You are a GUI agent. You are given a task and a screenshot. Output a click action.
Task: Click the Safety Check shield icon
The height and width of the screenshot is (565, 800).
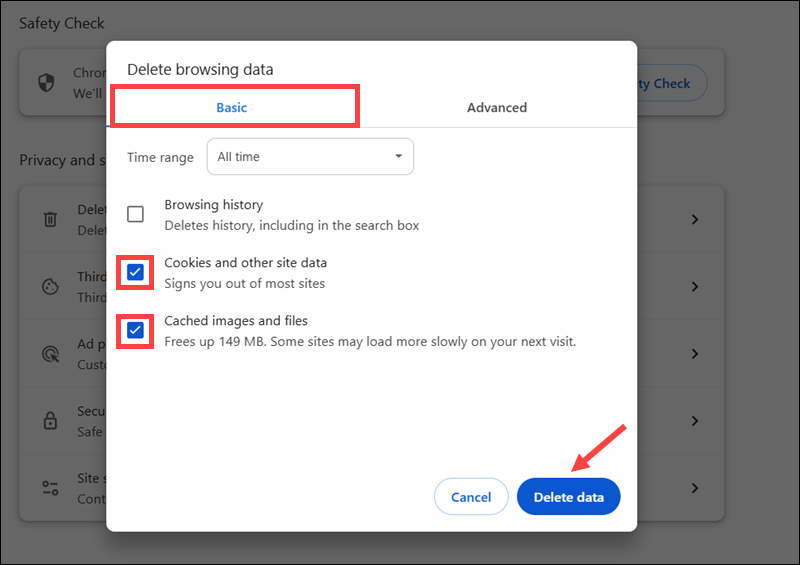[46, 82]
